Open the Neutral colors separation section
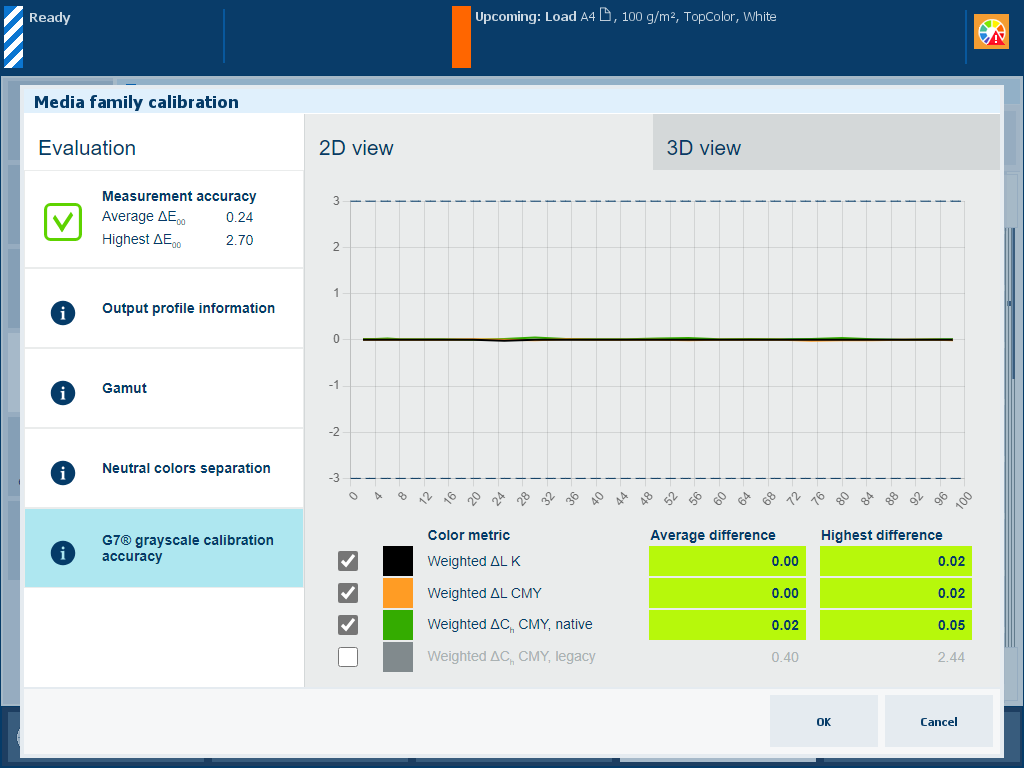The height and width of the screenshot is (768, 1024). click(x=186, y=468)
